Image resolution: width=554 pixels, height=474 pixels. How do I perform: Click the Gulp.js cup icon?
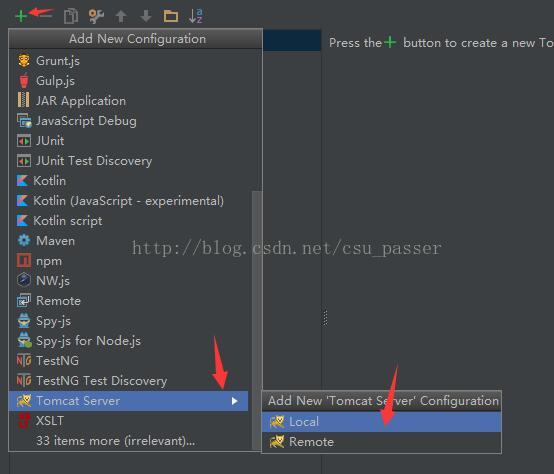point(24,81)
